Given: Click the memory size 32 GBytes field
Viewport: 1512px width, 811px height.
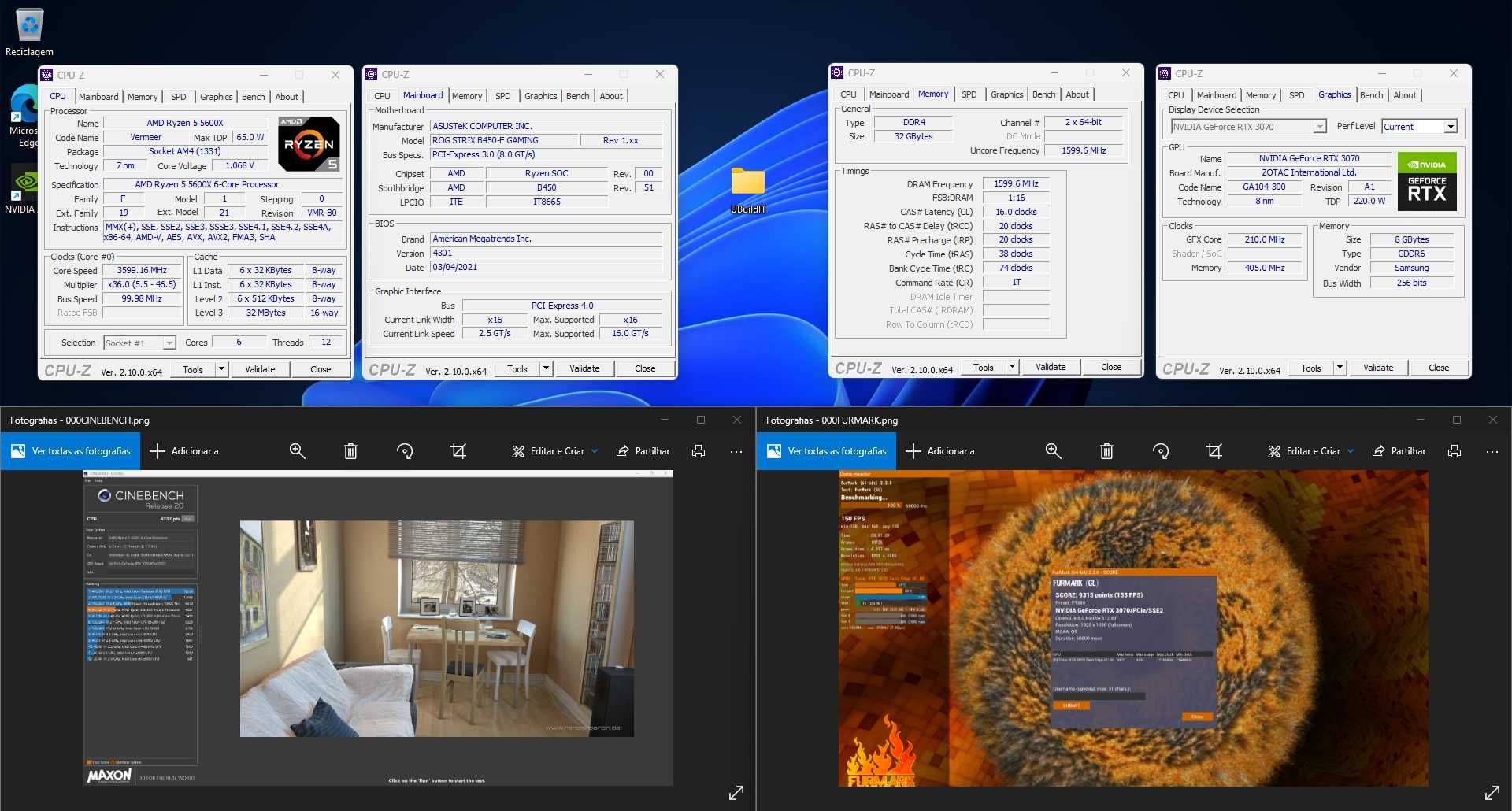Looking at the screenshot, I should tap(913, 136).
